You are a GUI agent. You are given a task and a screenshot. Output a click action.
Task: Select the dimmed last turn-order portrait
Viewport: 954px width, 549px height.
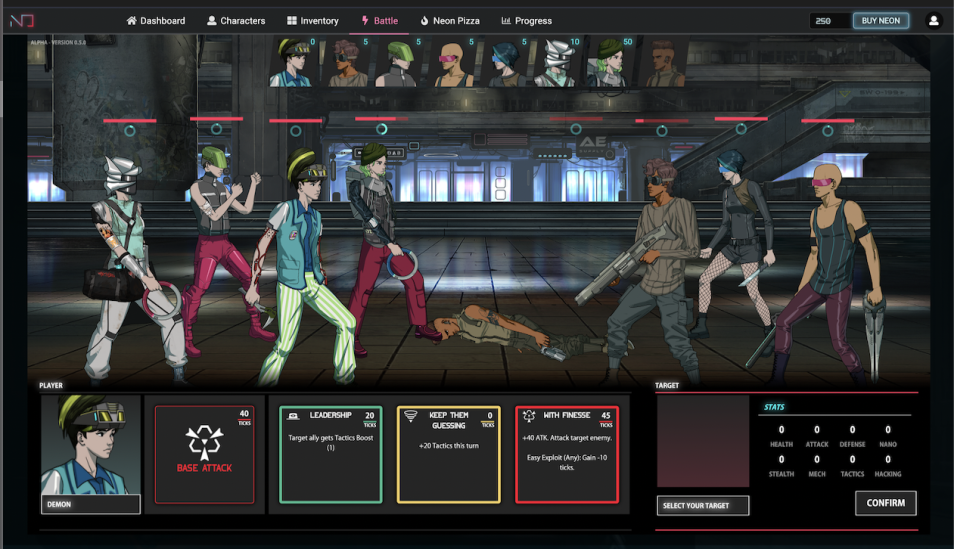click(664, 61)
